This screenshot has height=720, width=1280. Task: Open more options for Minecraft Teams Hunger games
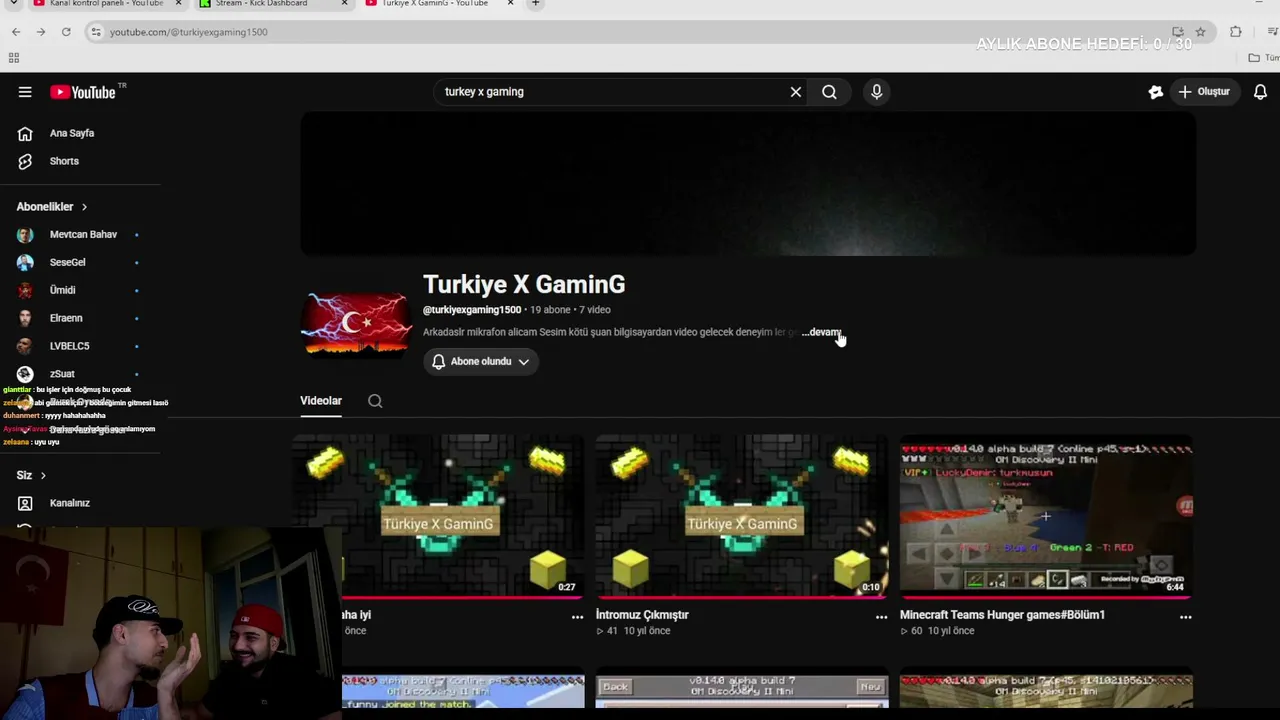click(x=1185, y=617)
